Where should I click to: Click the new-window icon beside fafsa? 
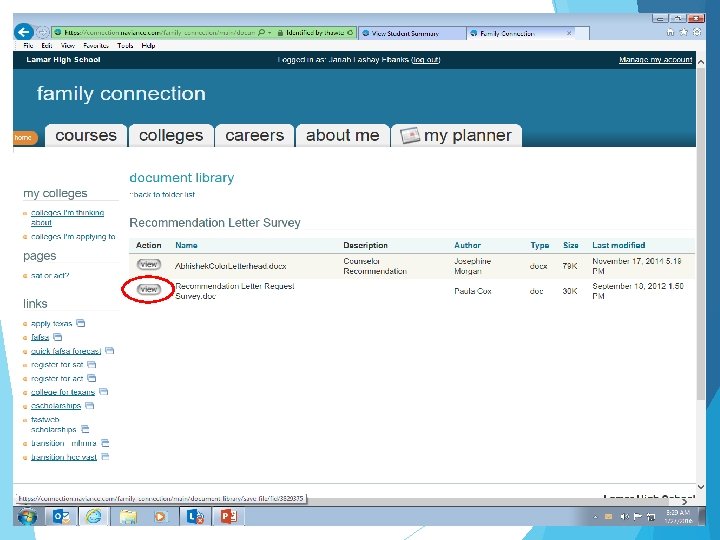57,337
